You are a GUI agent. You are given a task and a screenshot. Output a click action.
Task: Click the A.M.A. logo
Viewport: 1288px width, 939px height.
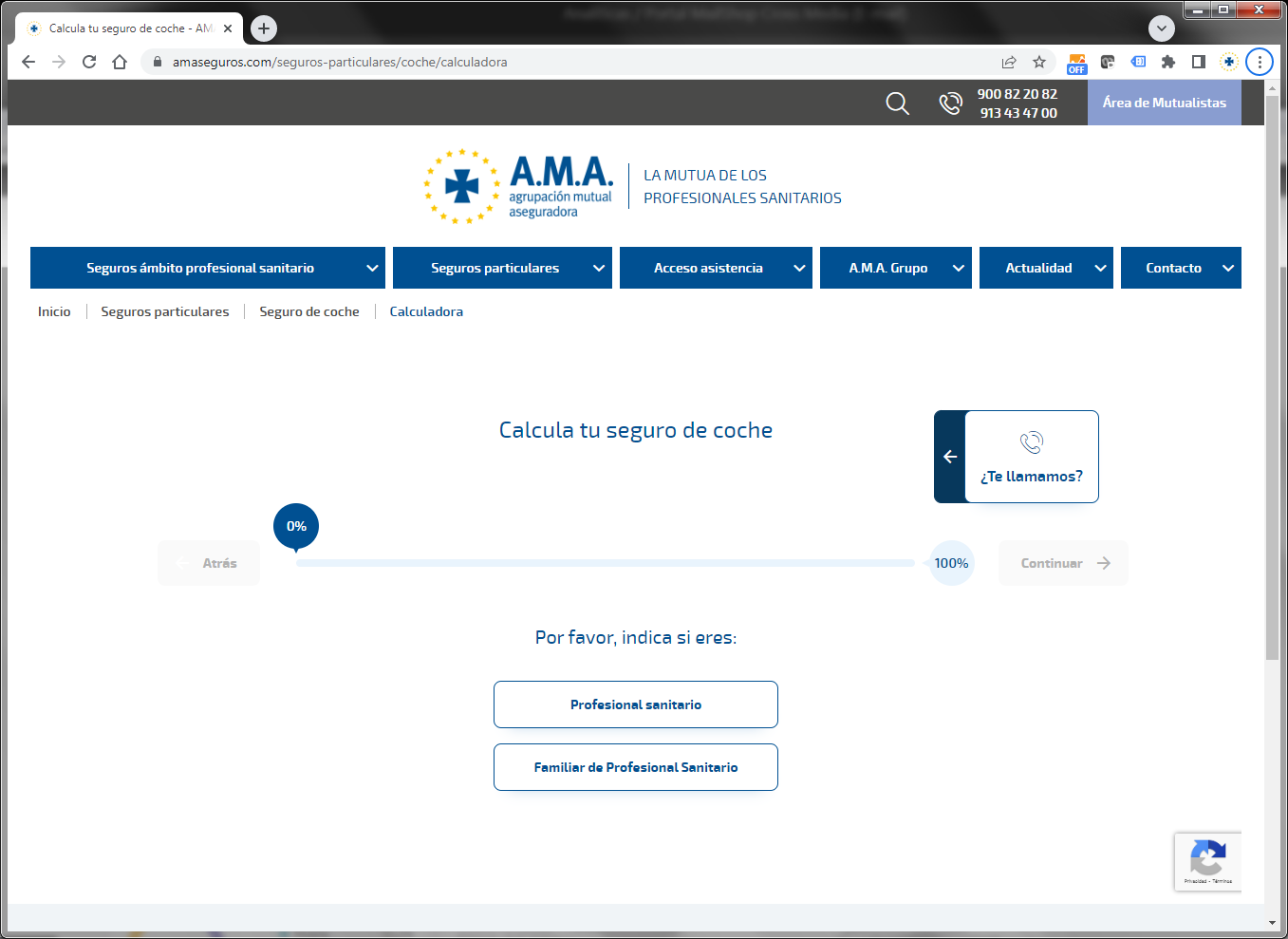518,186
